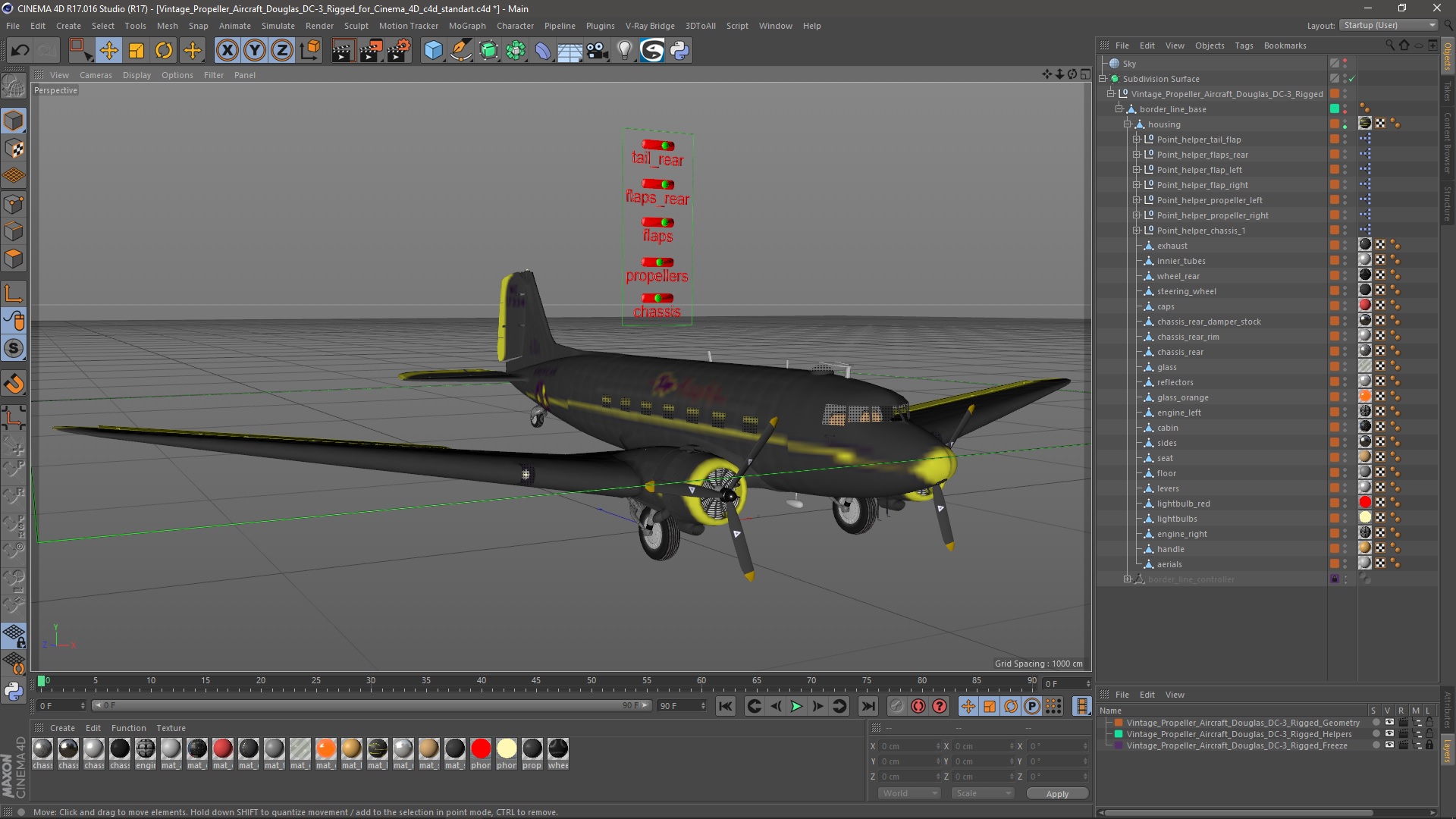The height and width of the screenshot is (819, 1456).
Task: Select Helpers layer in layer manager
Action: tap(1239, 734)
